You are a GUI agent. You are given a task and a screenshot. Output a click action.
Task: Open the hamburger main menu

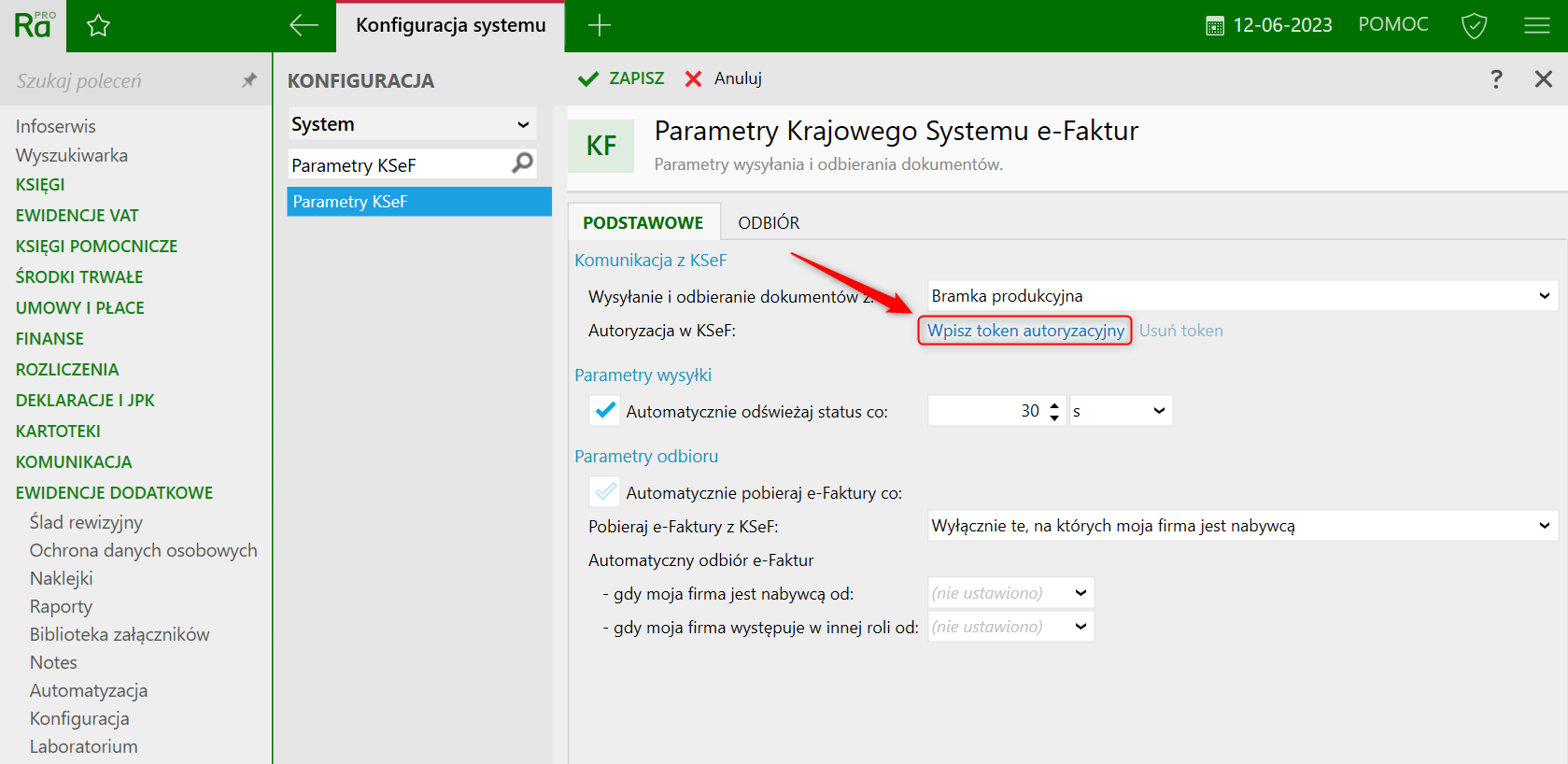pyautogui.click(x=1537, y=25)
